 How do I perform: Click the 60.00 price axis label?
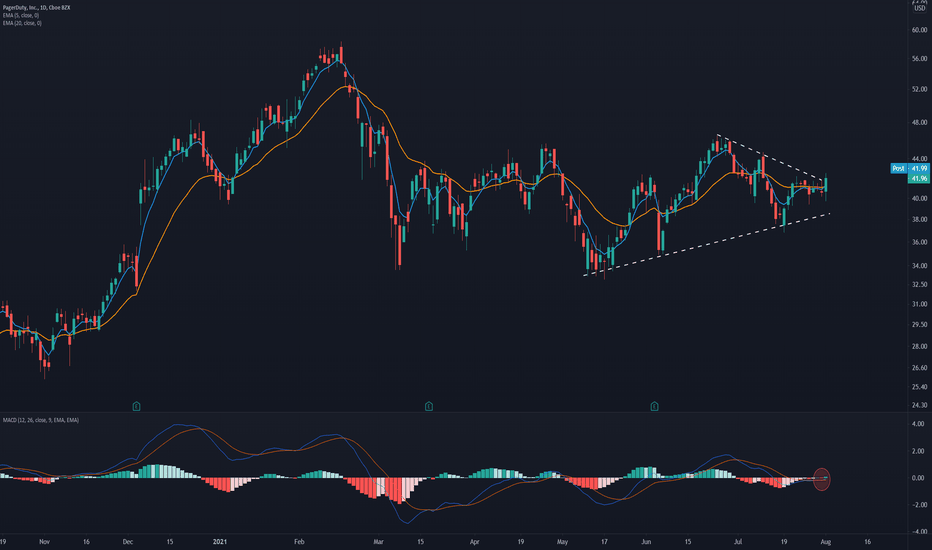pyautogui.click(x=919, y=30)
